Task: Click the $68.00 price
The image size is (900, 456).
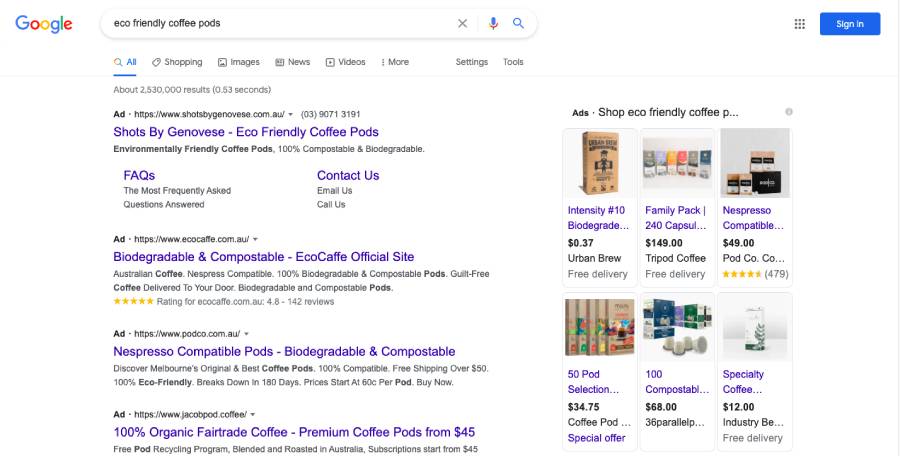Action: coord(661,407)
